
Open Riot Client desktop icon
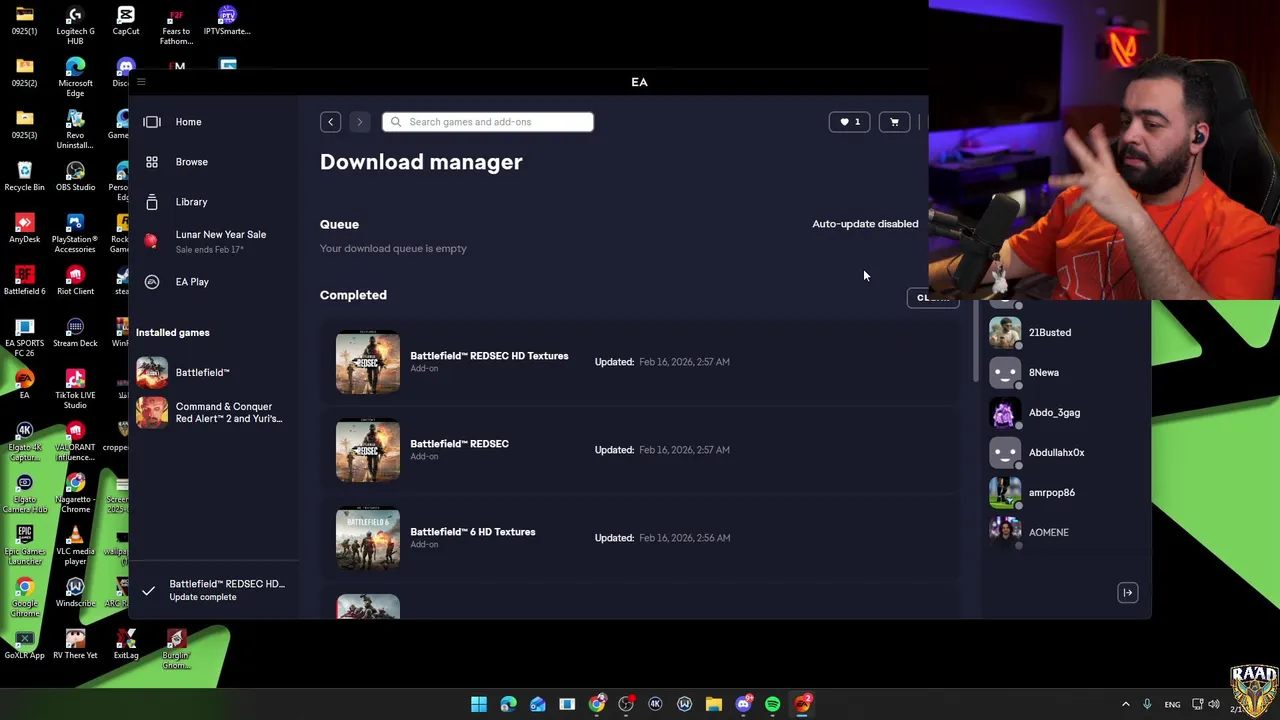point(75,280)
